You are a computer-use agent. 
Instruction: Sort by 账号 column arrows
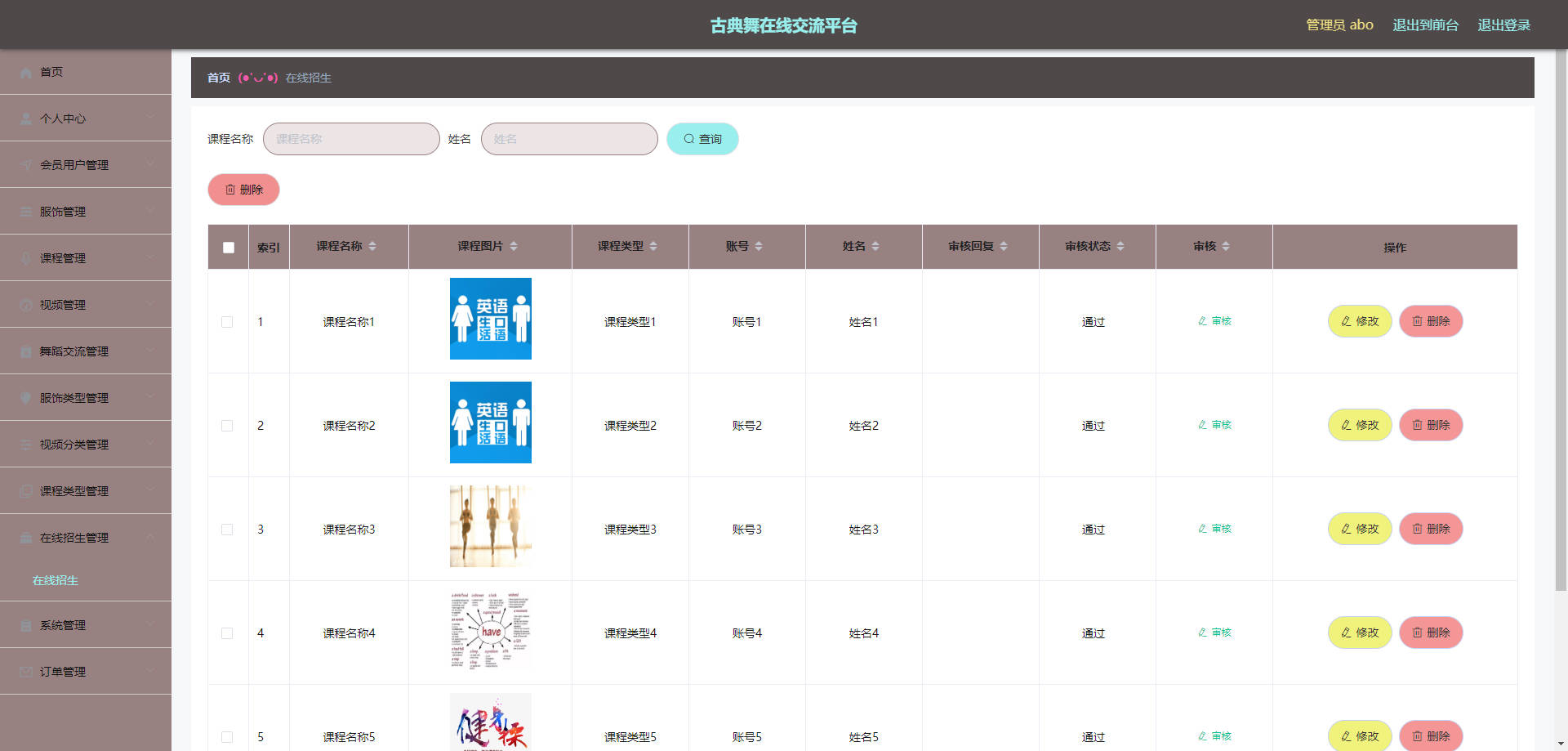pyautogui.click(x=759, y=246)
